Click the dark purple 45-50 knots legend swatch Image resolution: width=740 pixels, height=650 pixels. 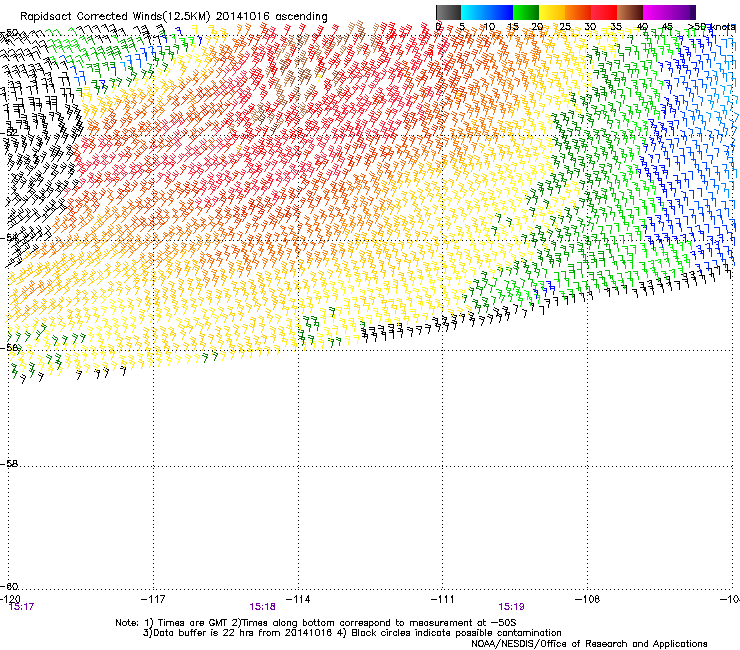(682, 12)
